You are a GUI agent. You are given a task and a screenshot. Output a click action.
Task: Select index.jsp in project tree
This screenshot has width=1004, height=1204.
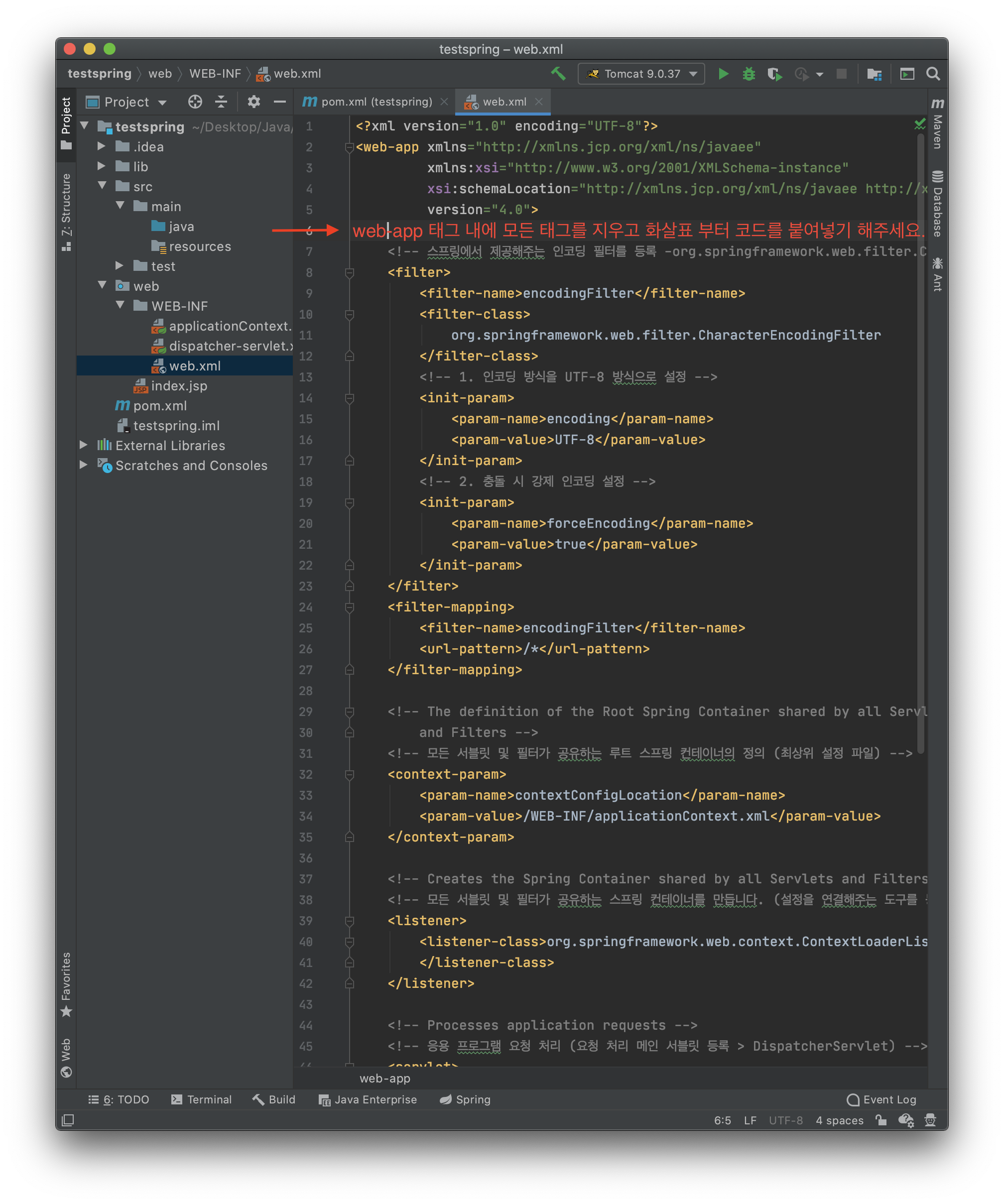(178, 386)
